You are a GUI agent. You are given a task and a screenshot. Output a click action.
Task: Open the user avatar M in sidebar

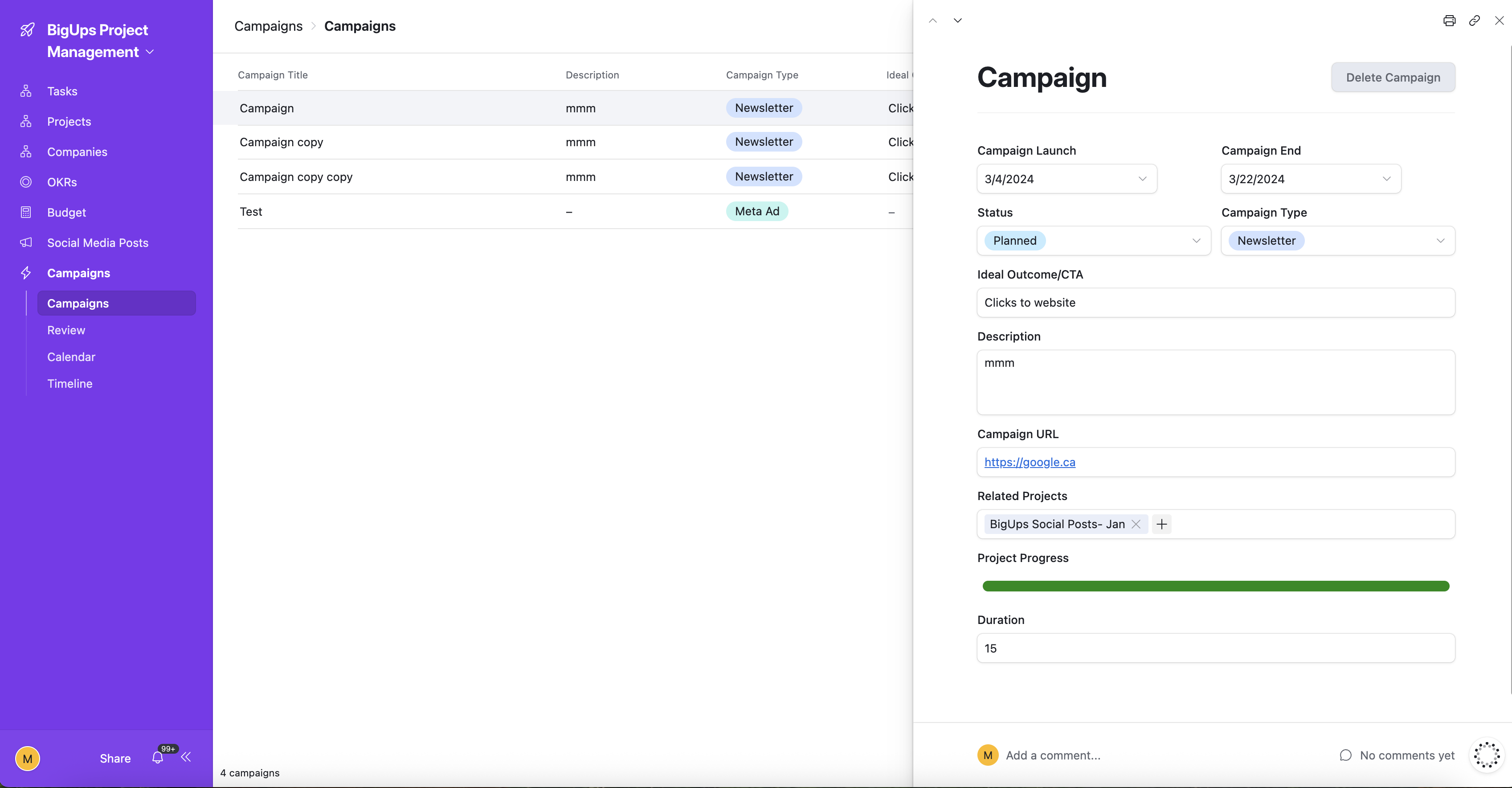coord(28,759)
